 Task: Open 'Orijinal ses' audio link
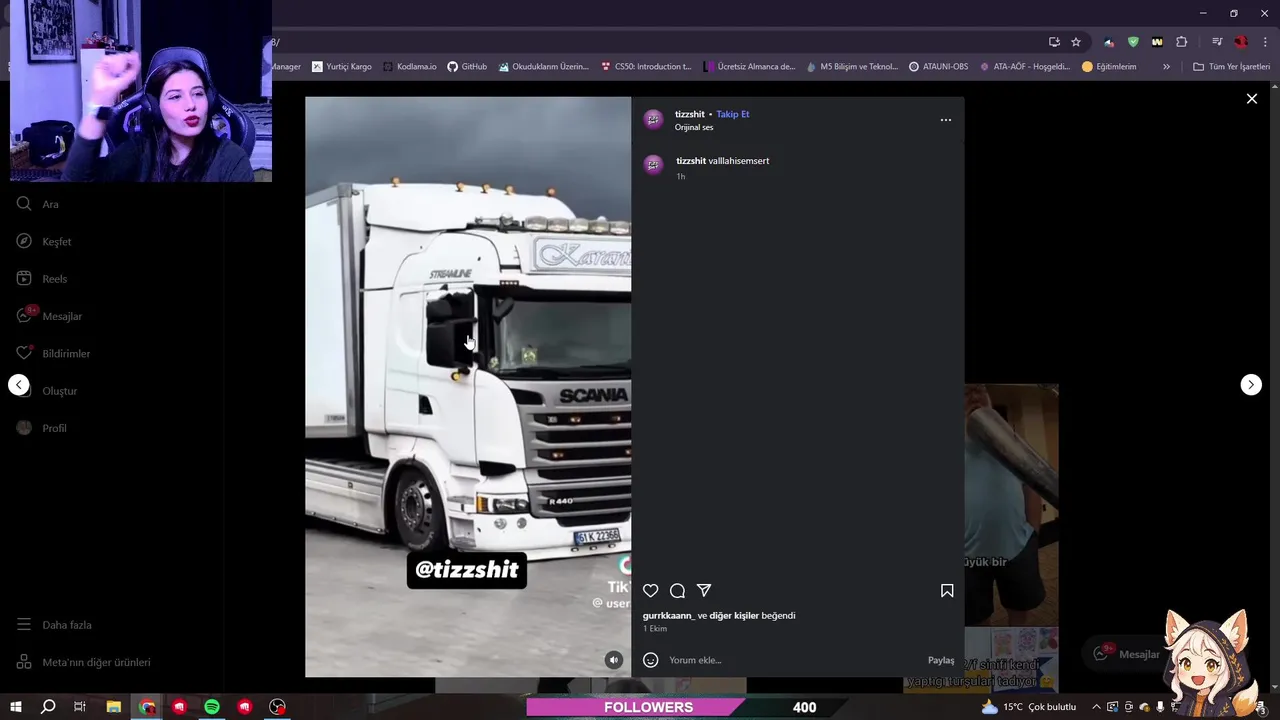coord(694,128)
